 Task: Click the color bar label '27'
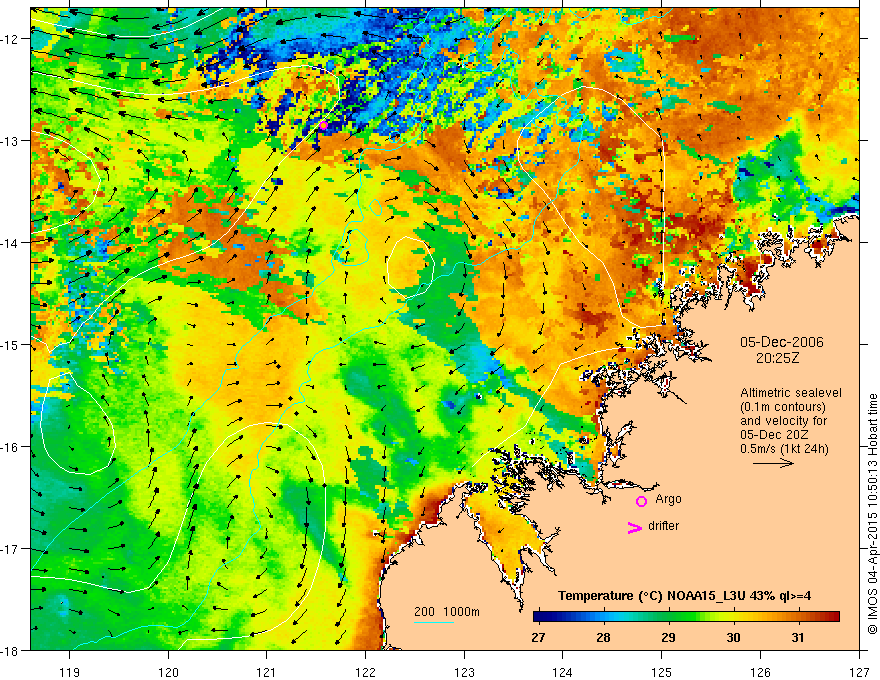pos(538,637)
